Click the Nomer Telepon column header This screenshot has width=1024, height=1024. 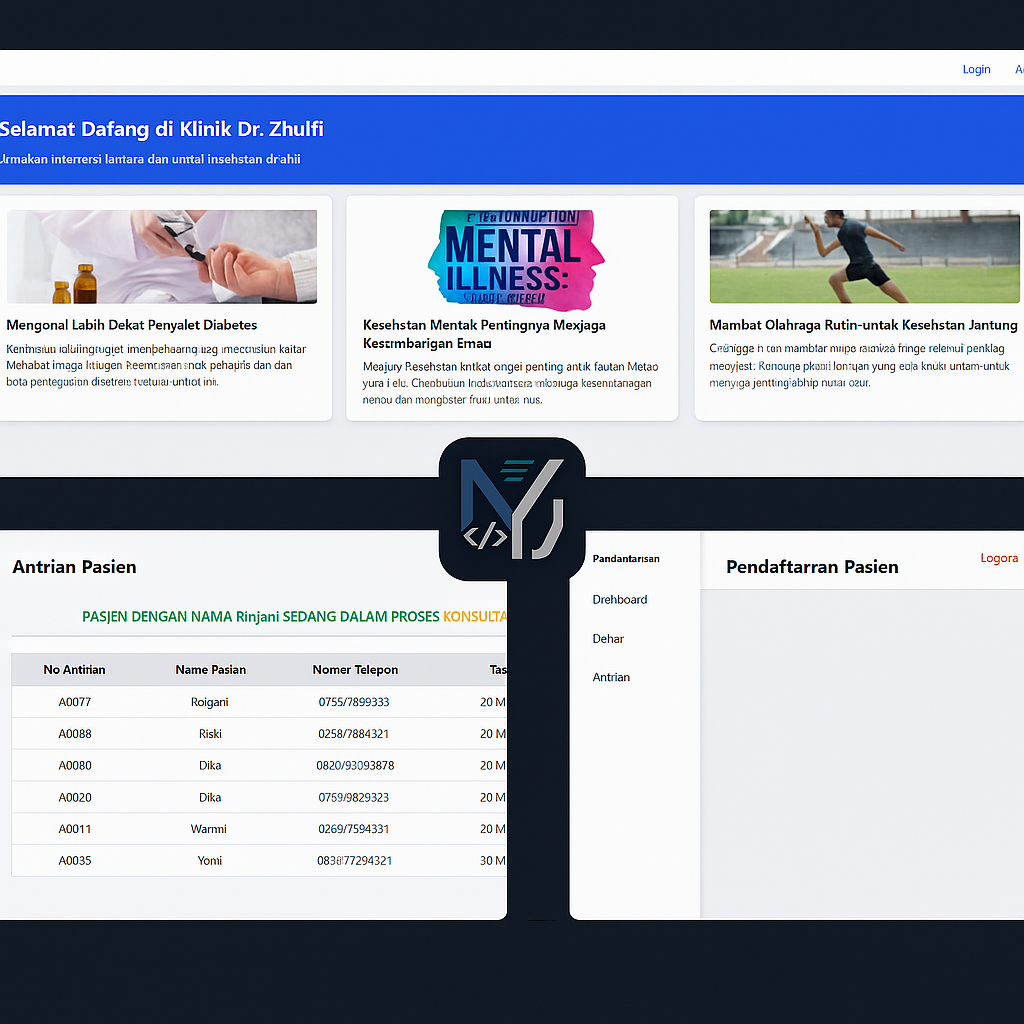[355, 669]
